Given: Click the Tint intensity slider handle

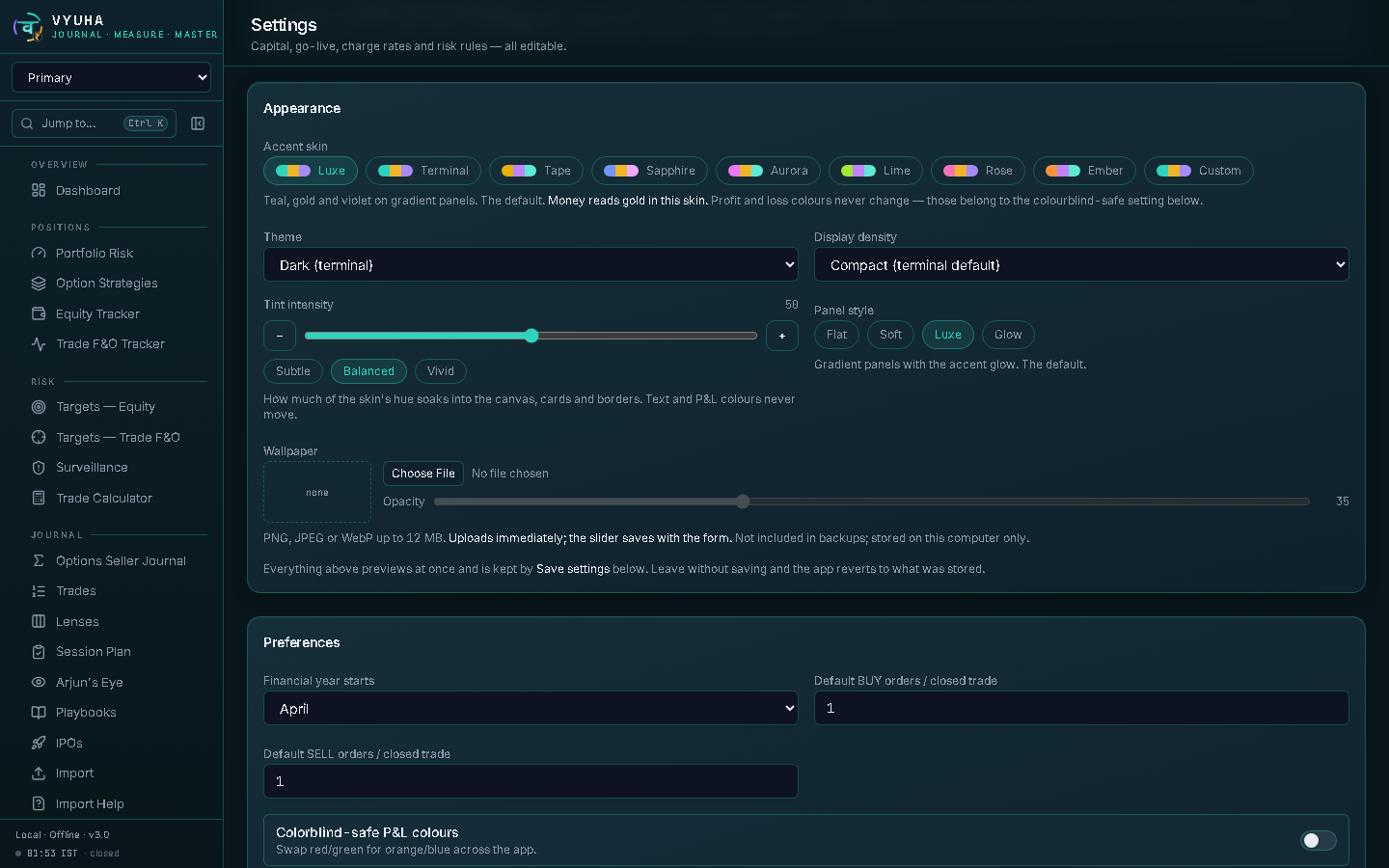Looking at the screenshot, I should [x=531, y=336].
